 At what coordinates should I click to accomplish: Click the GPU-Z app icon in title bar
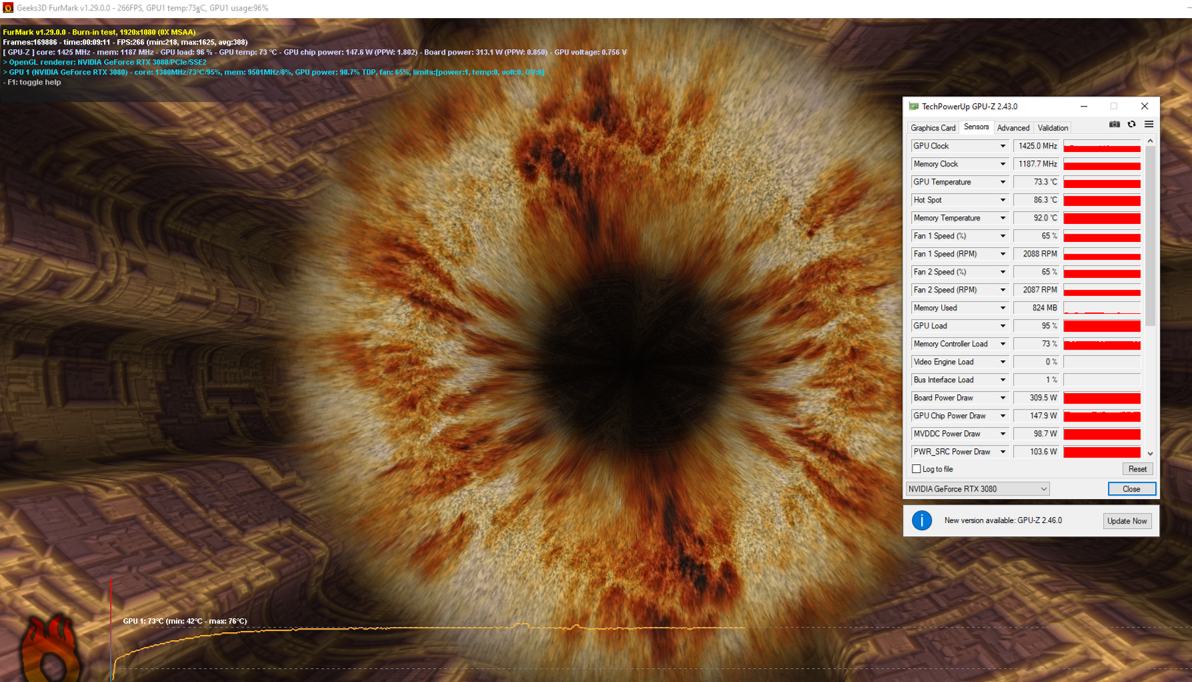coord(913,107)
